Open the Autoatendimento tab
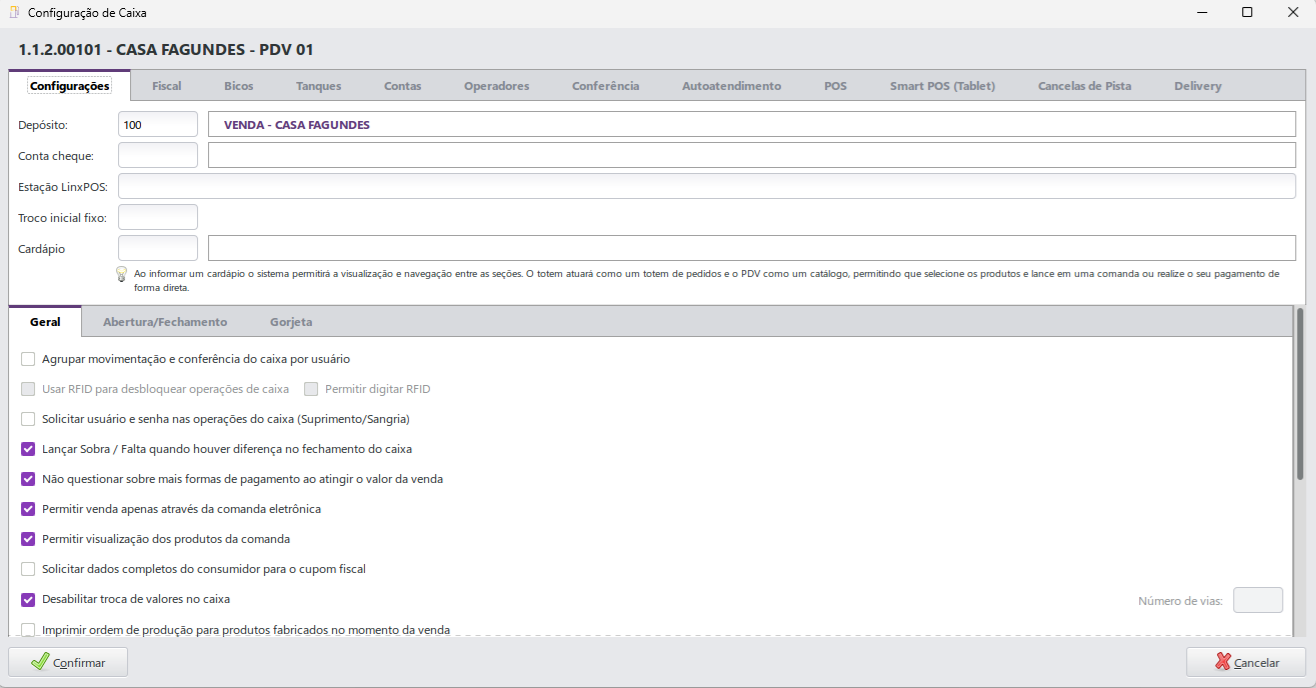 coord(732,86)
